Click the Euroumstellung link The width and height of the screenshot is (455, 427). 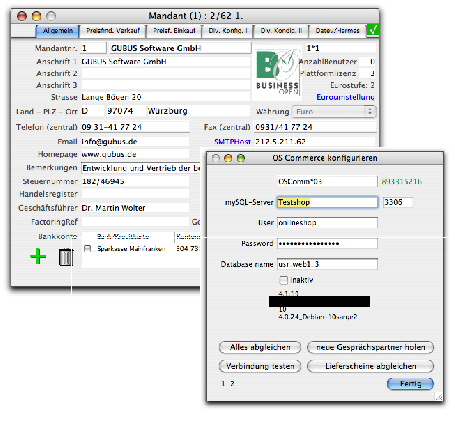(345, 97)
